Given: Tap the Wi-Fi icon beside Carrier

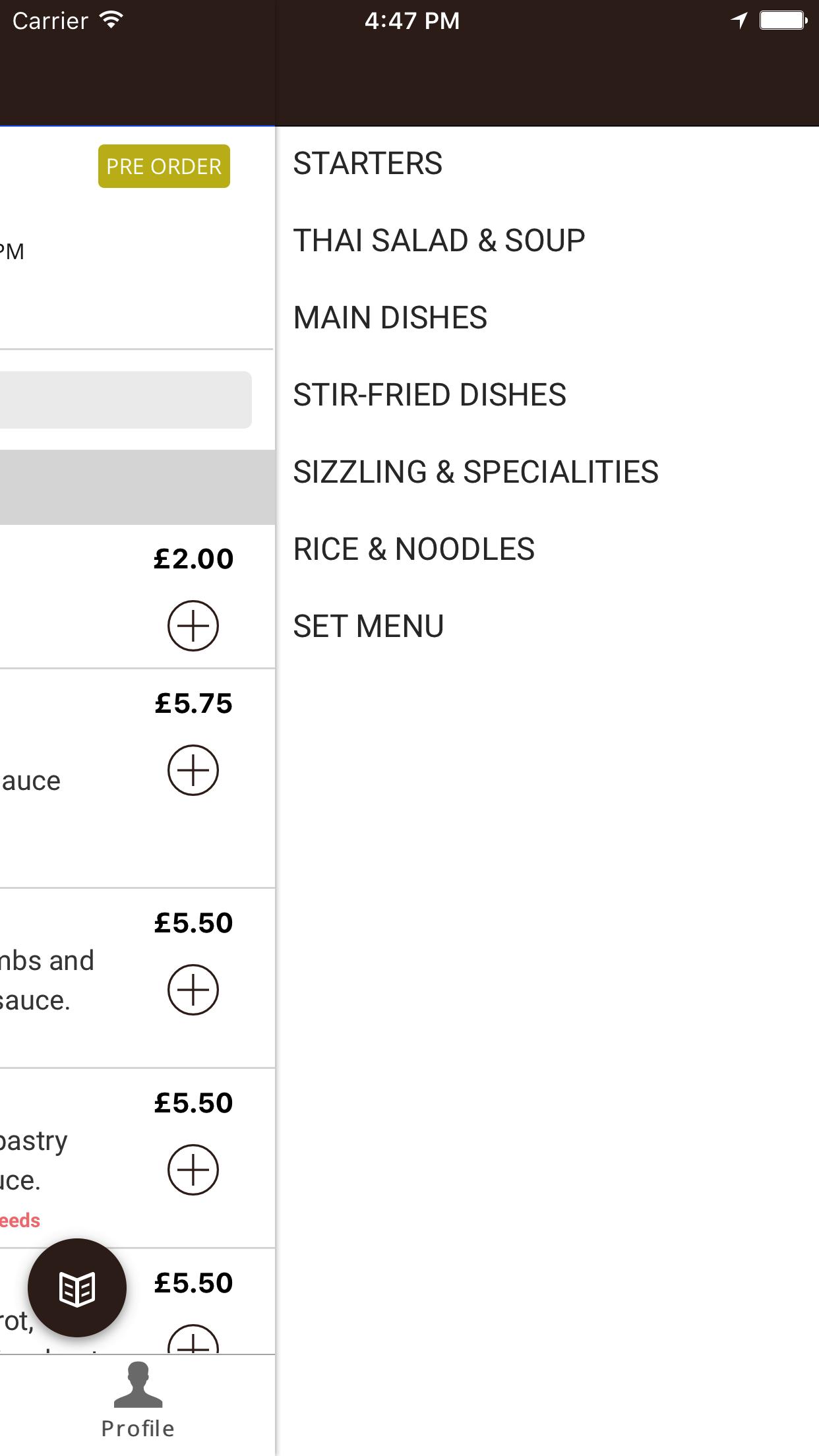Looking at the screenshot, I should tap(111, 20).
